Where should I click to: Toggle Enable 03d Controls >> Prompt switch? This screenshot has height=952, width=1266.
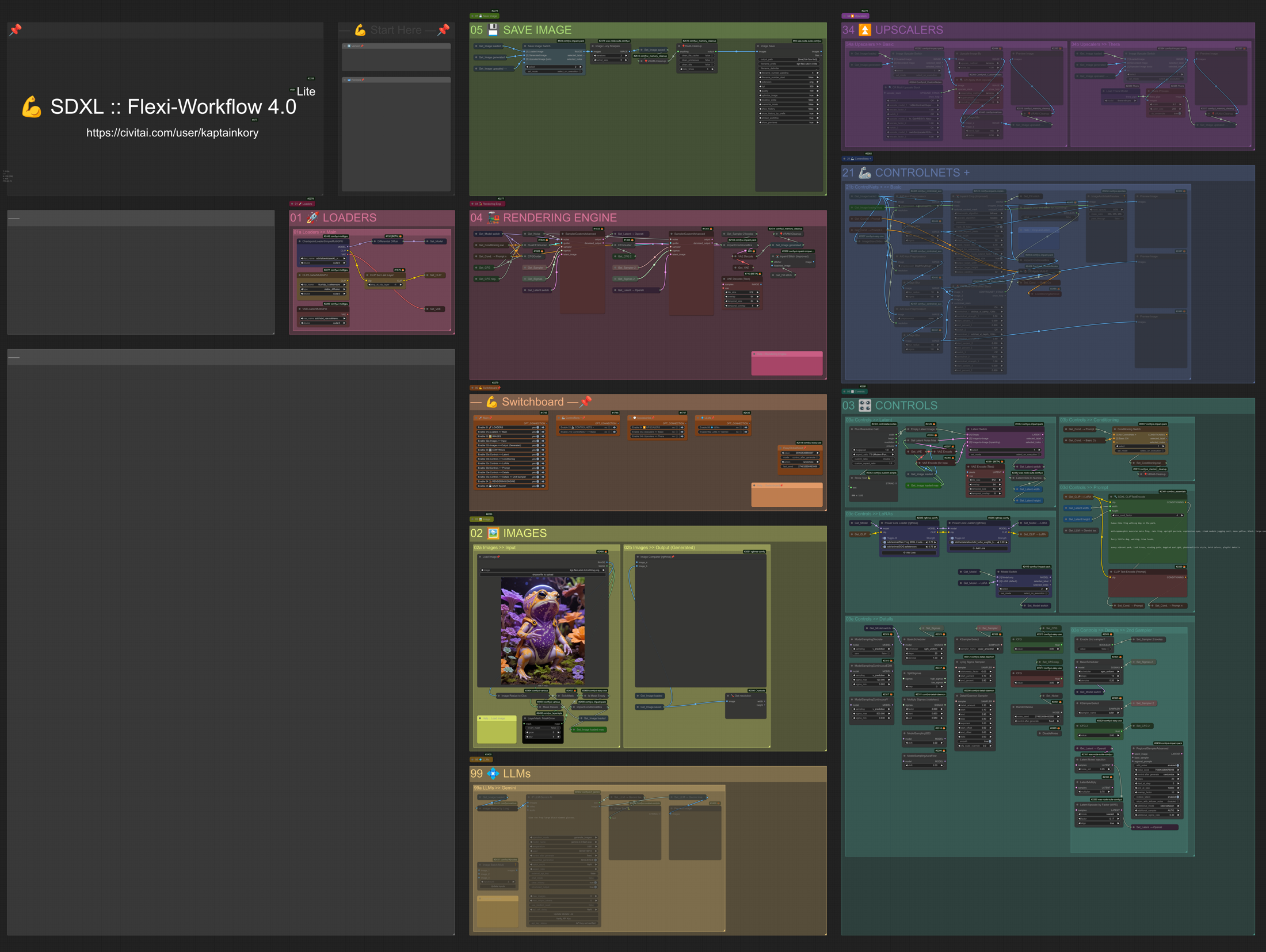coord(537,468)
